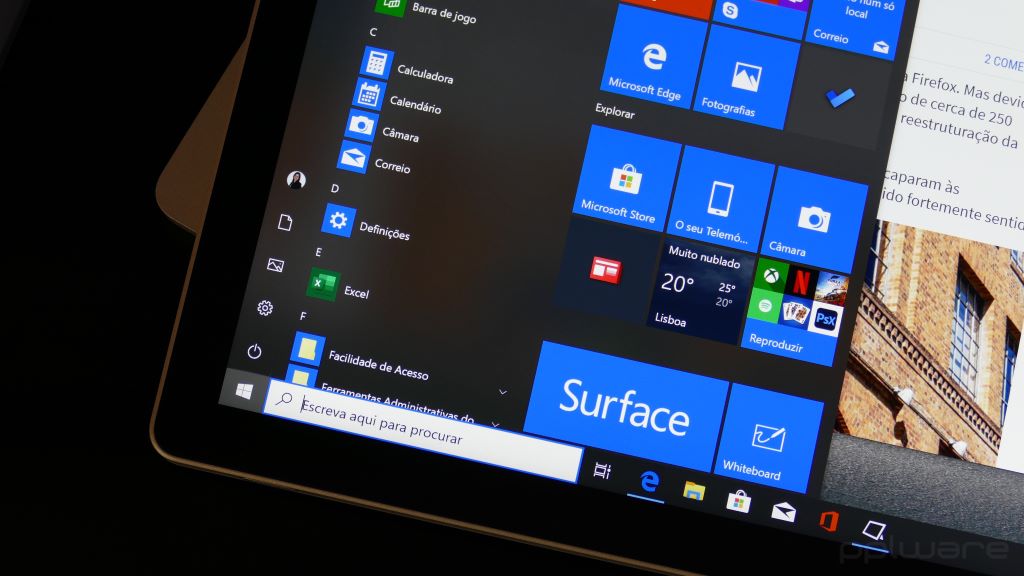The image size is (1024, 576).
Task: Open the red News tile
Action: 605,270
